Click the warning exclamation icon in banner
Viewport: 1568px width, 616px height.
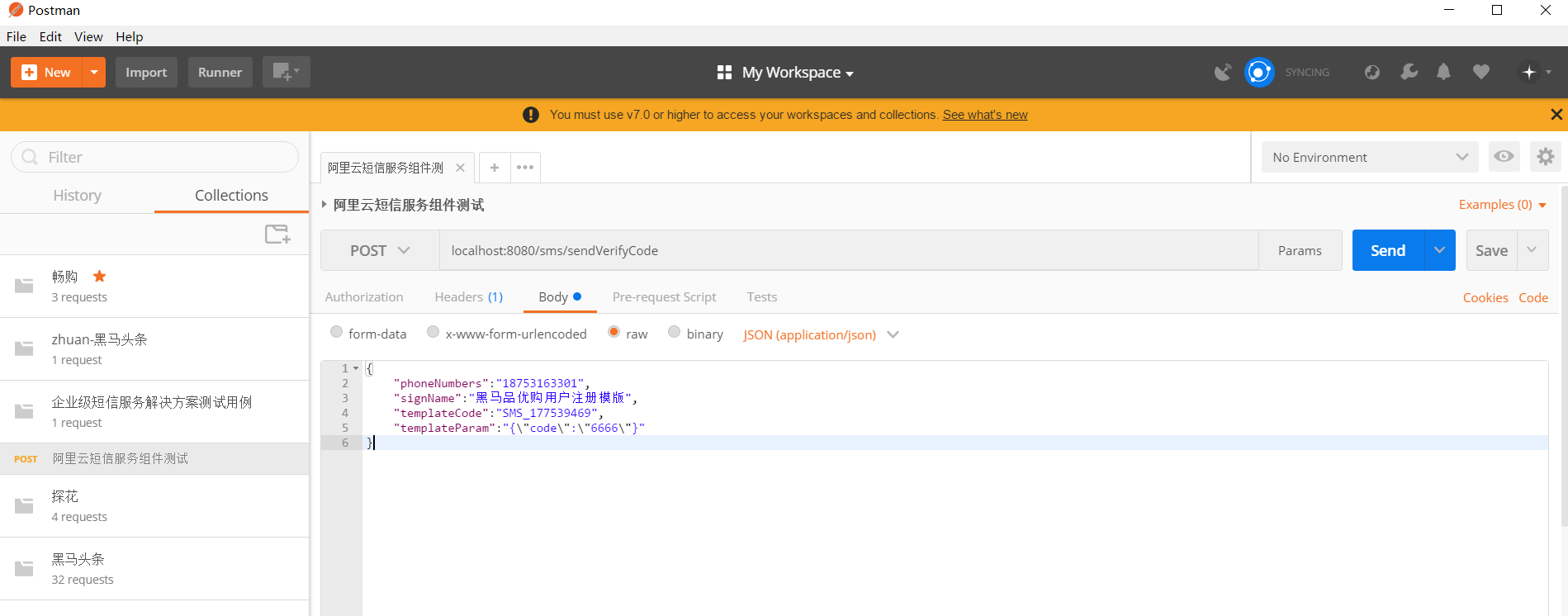tap(531, 115)
